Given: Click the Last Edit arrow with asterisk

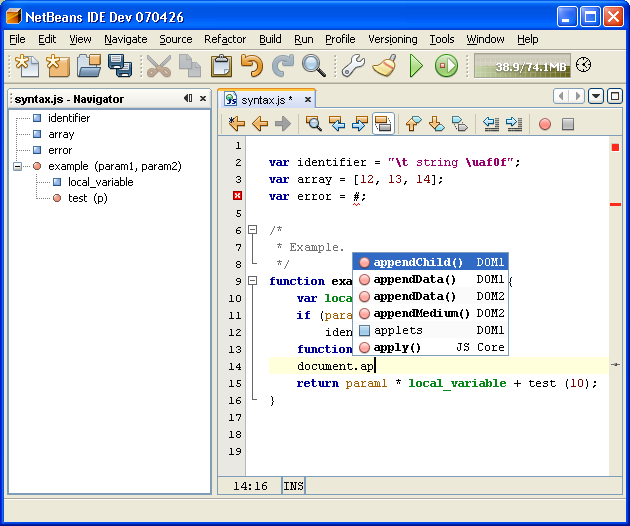Looking at the screenshot, I should [237, 123].
